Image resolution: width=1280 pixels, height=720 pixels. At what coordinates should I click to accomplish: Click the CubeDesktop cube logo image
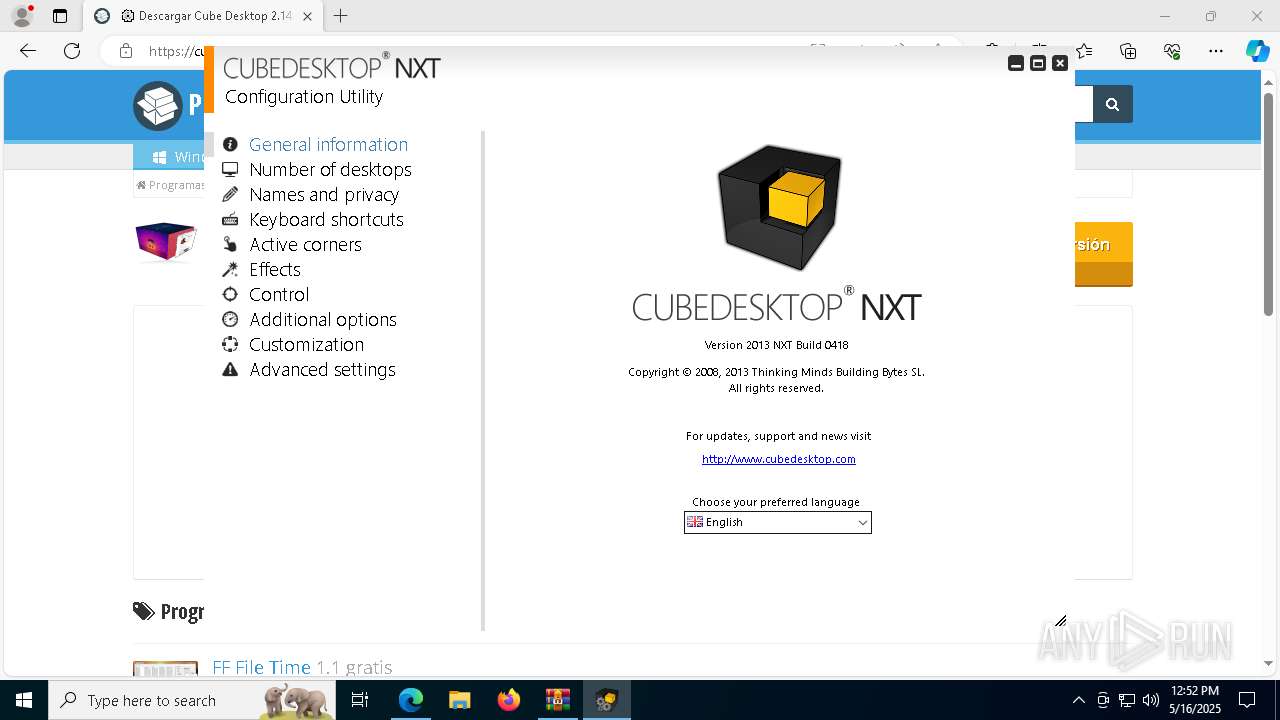tap(779, 207)
